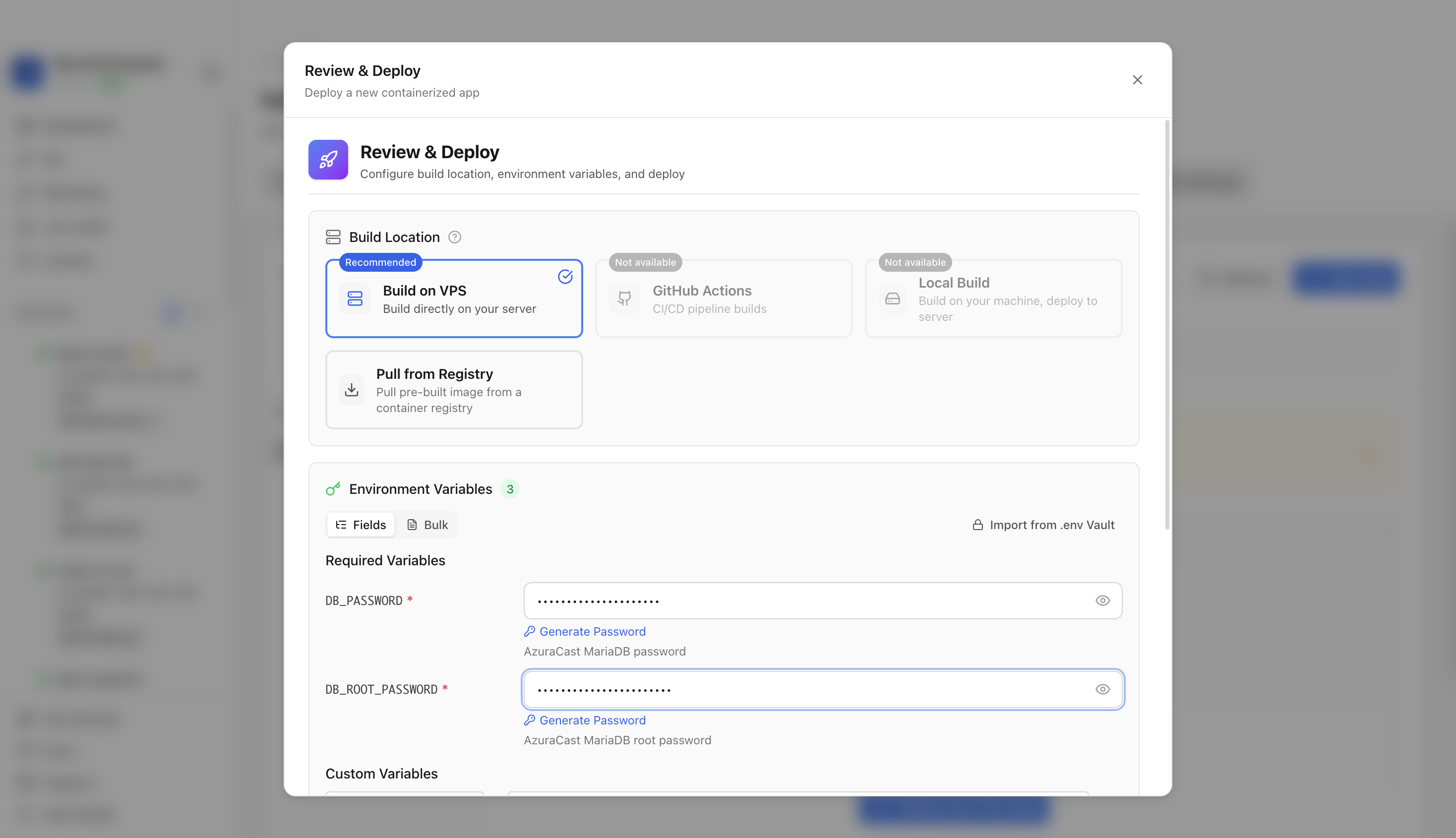Open Build Location help tooltip icon
Image resolution: width=1456 pixels, height=838 pixels.
tap(455, 237)
